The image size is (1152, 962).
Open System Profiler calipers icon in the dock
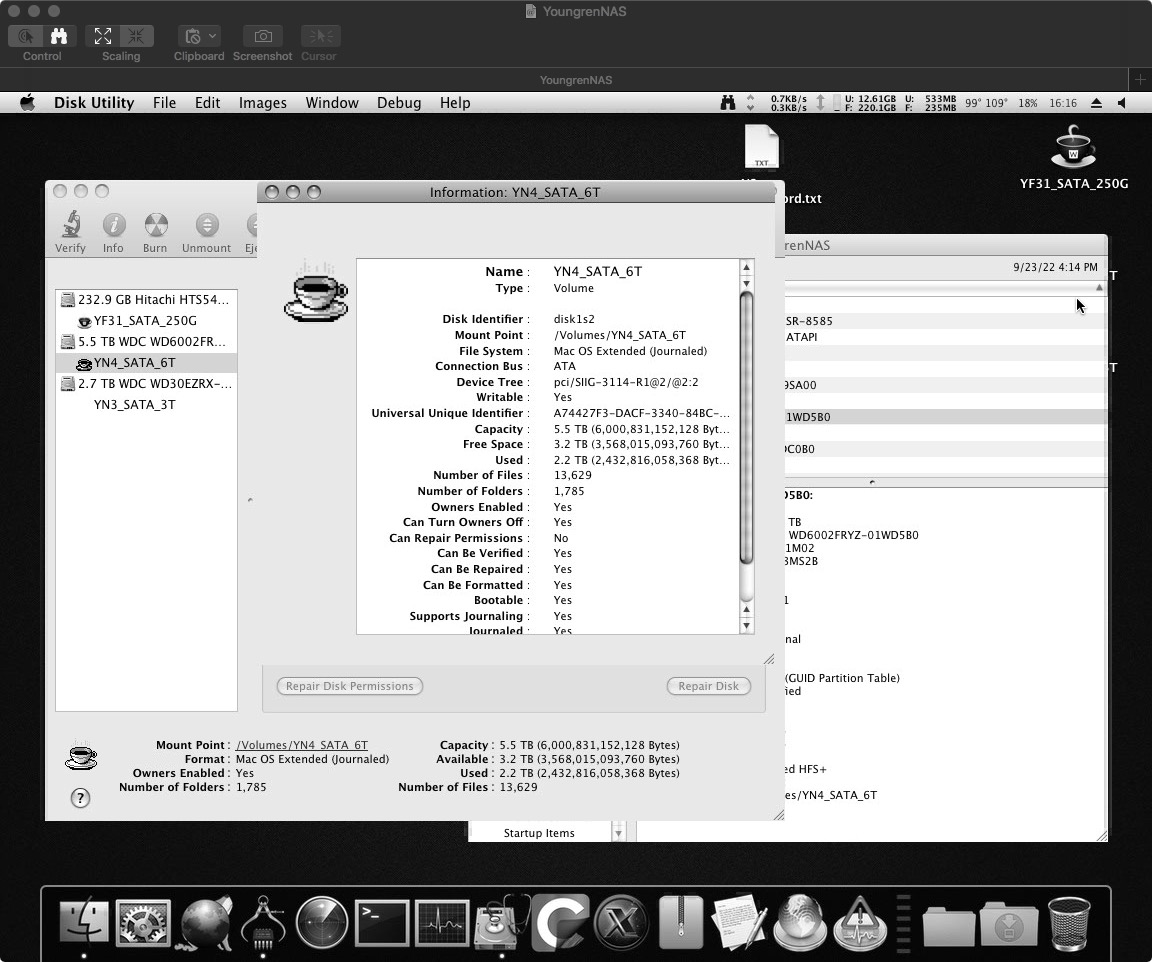click(263, 922)
